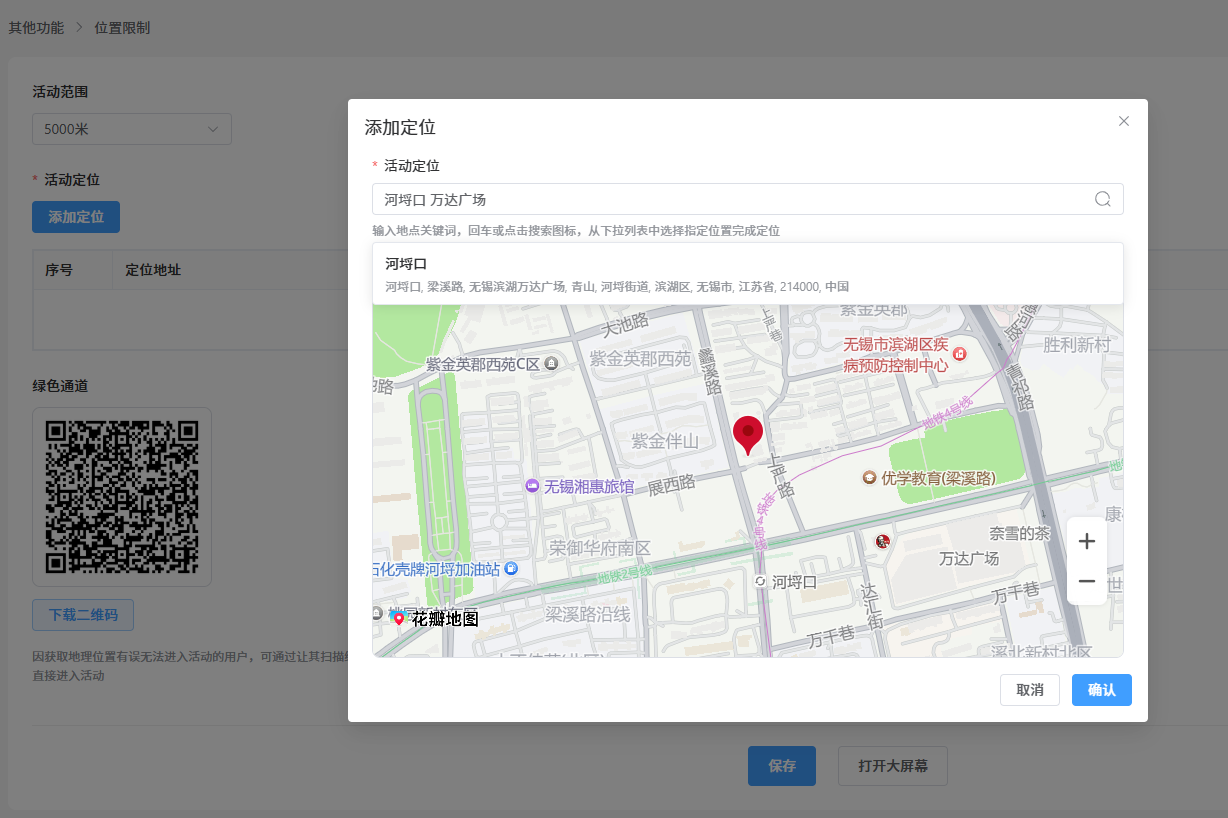
Task: Click the 保存 button
Action: tap(782, 766)
